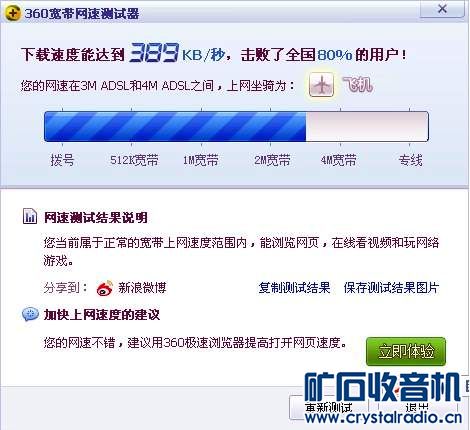Click the Sina Weibo eye logo icon
470x430 pixels.
pos(105,288)
